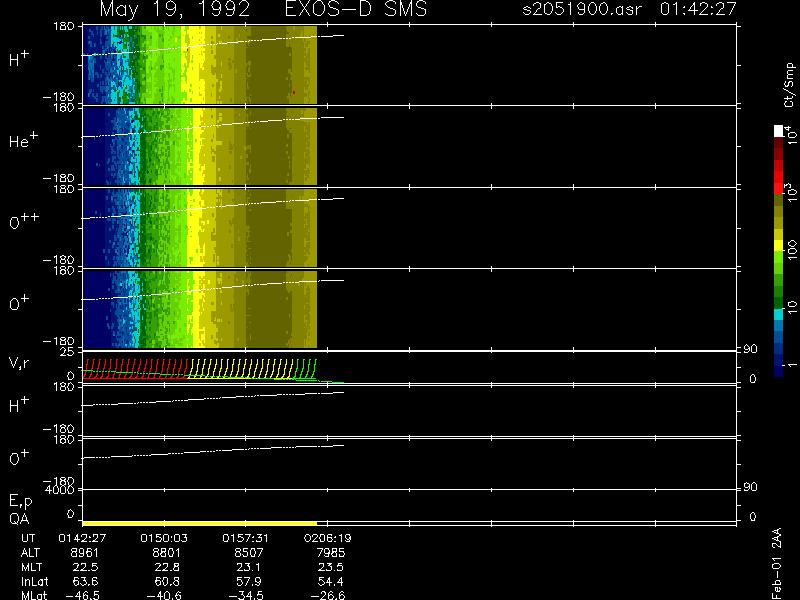Click the "Feb-01 2AA" rotated footer text

pyautogui.click(x=776, y=563)
